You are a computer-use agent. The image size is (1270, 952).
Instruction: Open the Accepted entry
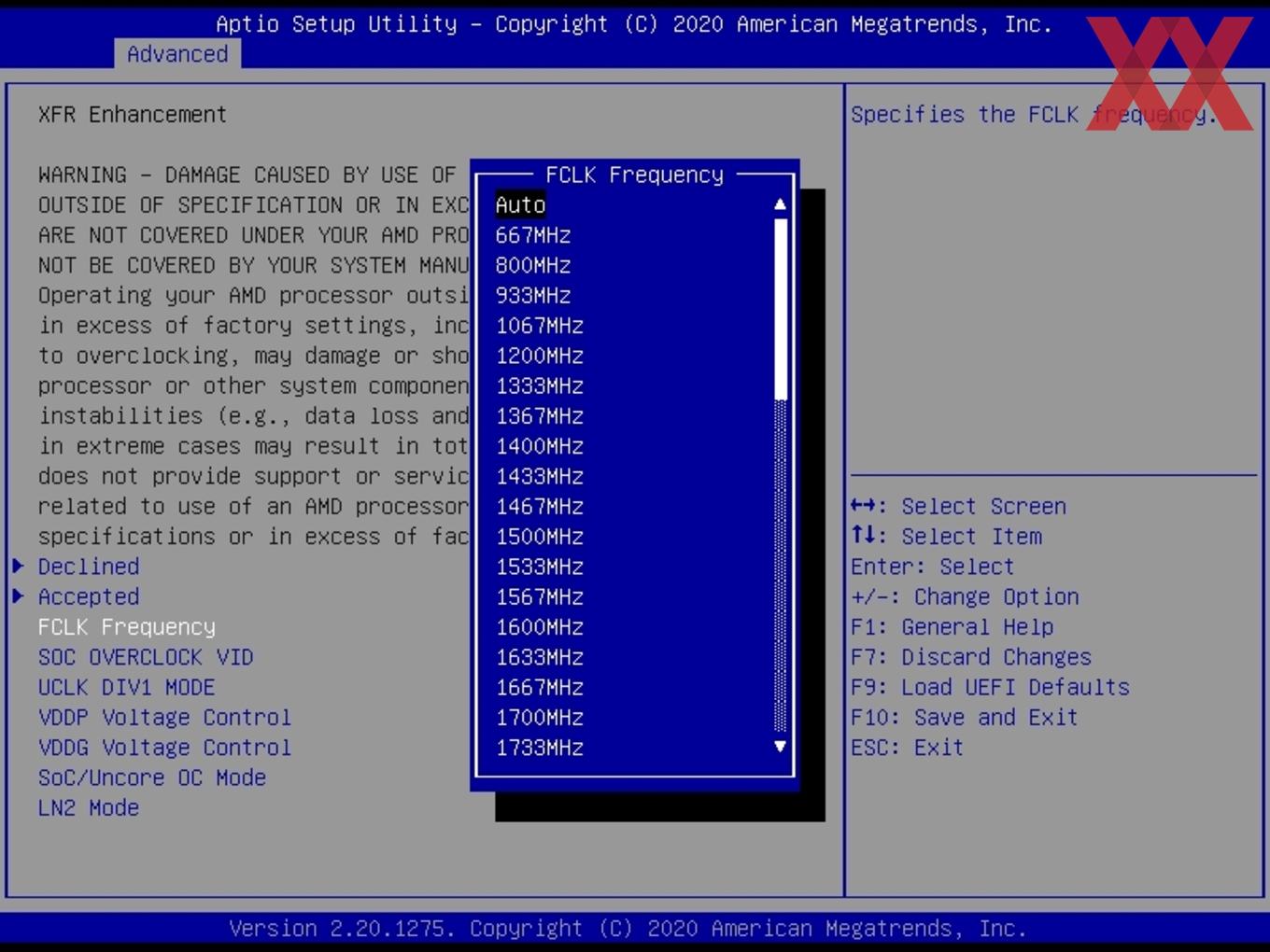coord(89,596)
